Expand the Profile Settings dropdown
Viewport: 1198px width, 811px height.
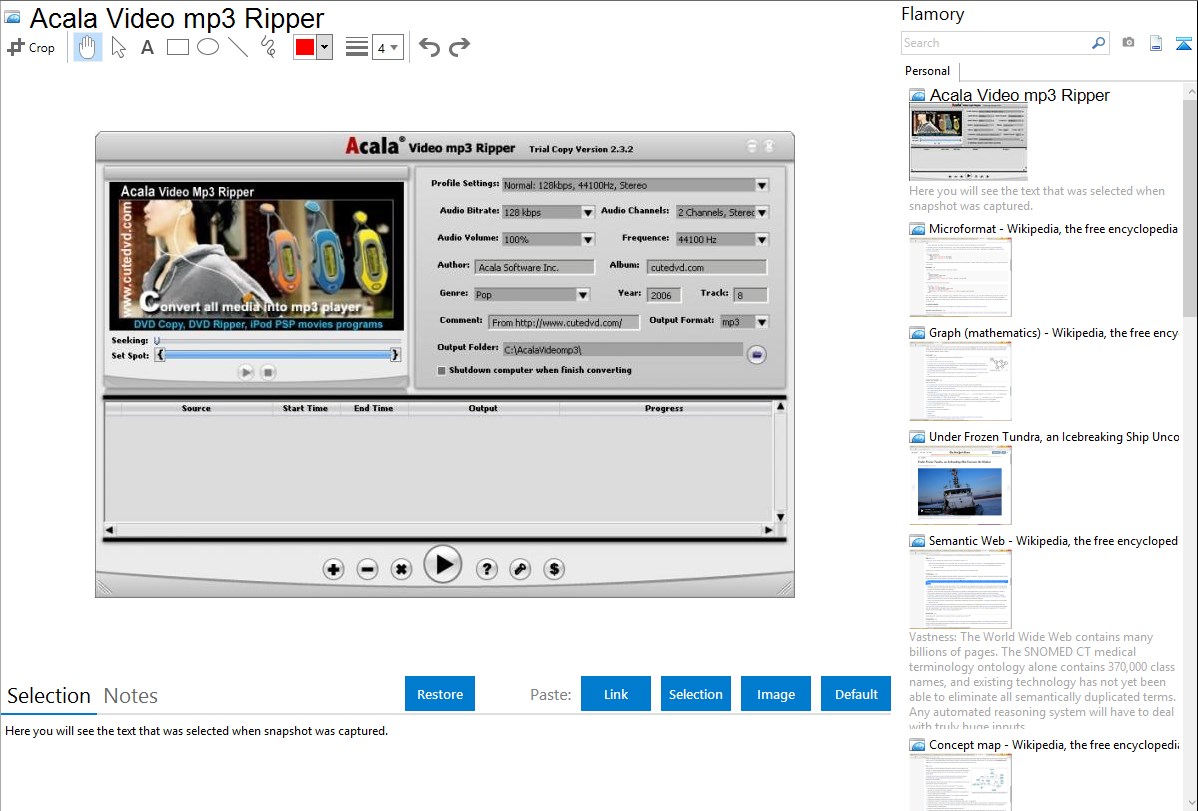(762, 185)
